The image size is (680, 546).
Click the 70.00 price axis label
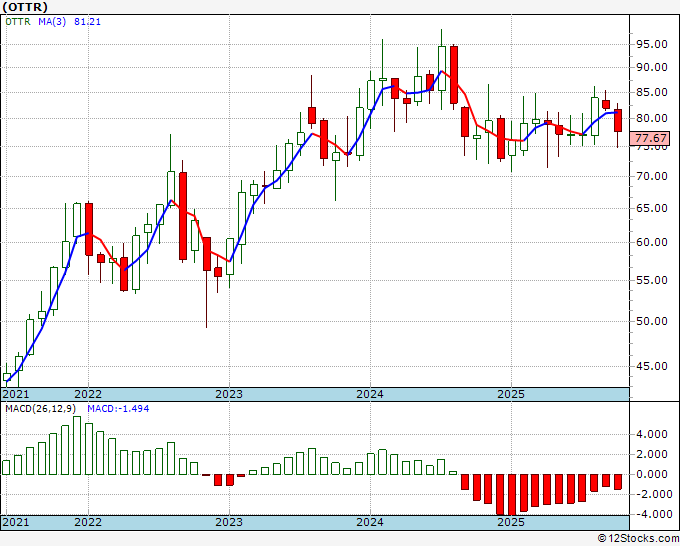652,176
